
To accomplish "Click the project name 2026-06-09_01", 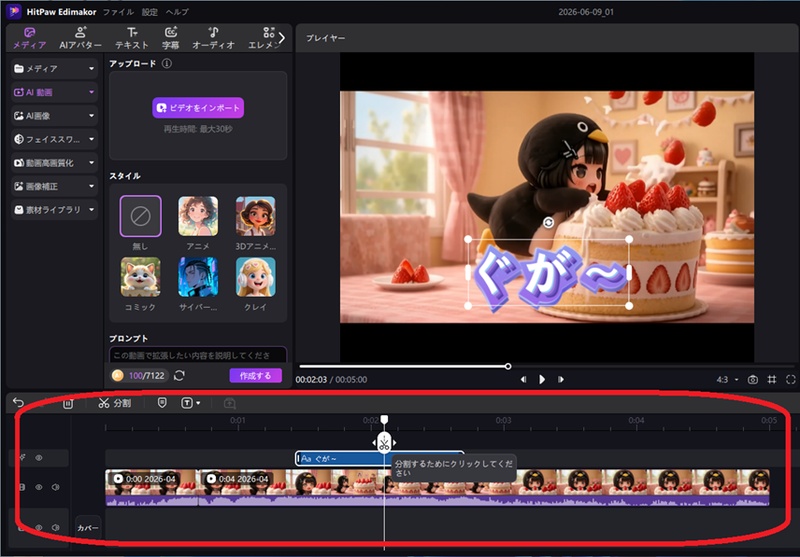I will [586, 12].
